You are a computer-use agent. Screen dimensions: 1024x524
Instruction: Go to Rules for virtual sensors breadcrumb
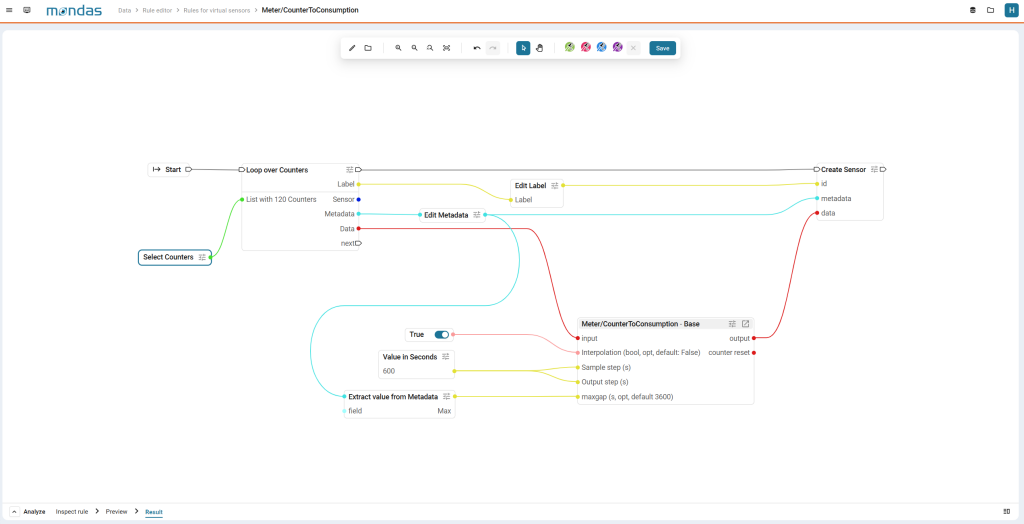tap(219, 10)
